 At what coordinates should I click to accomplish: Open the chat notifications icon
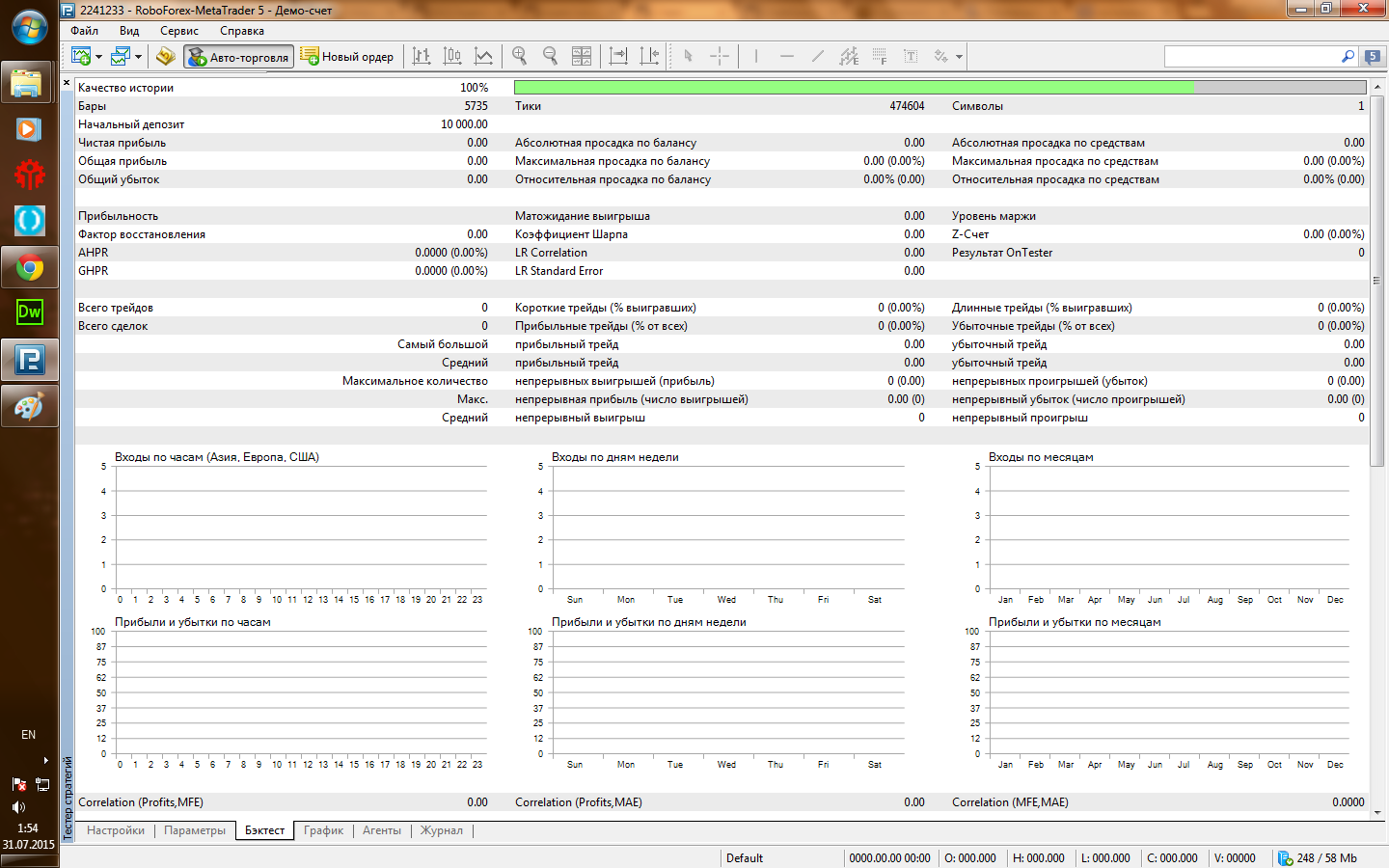pyautogui.click(x=1373, y=57)
